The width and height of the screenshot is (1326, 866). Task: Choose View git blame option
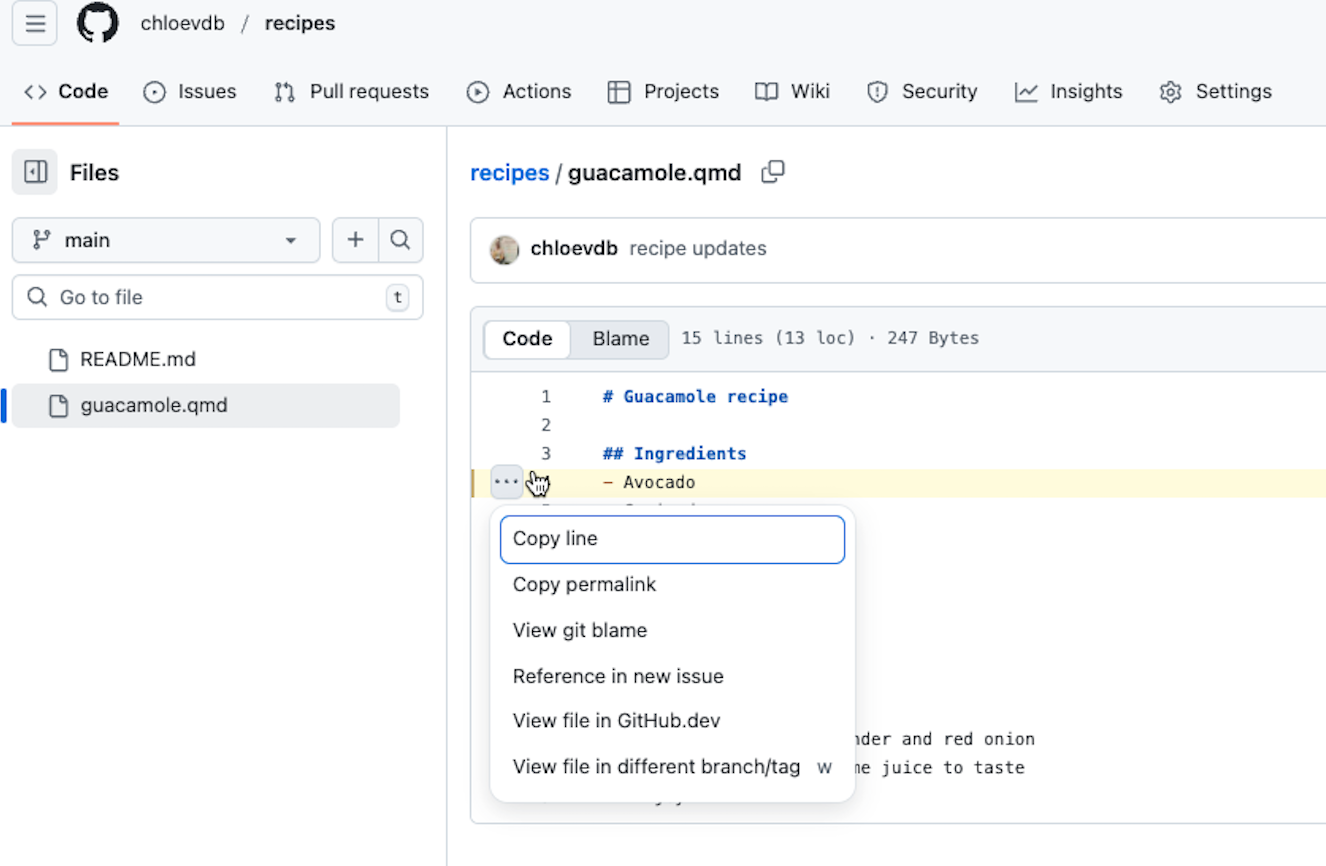[x=580, y=631]
